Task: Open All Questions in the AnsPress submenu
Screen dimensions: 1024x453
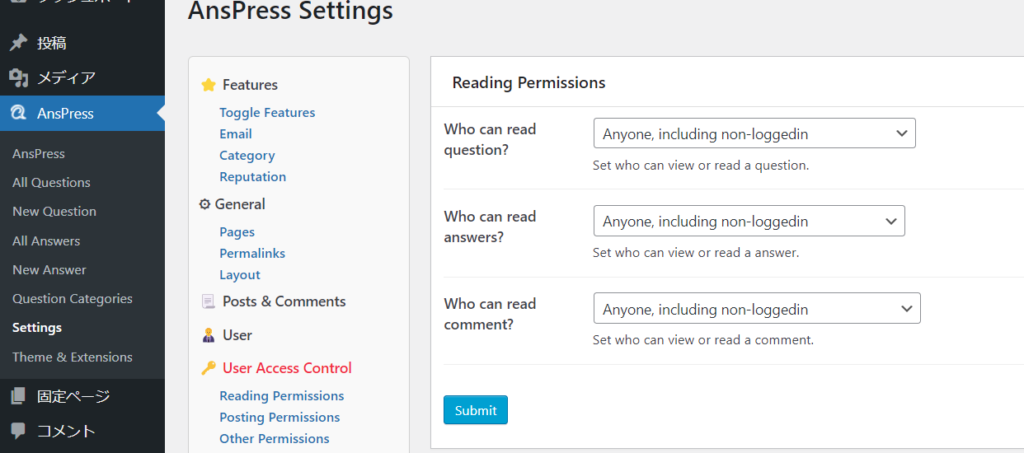Action: click(51, 183)
